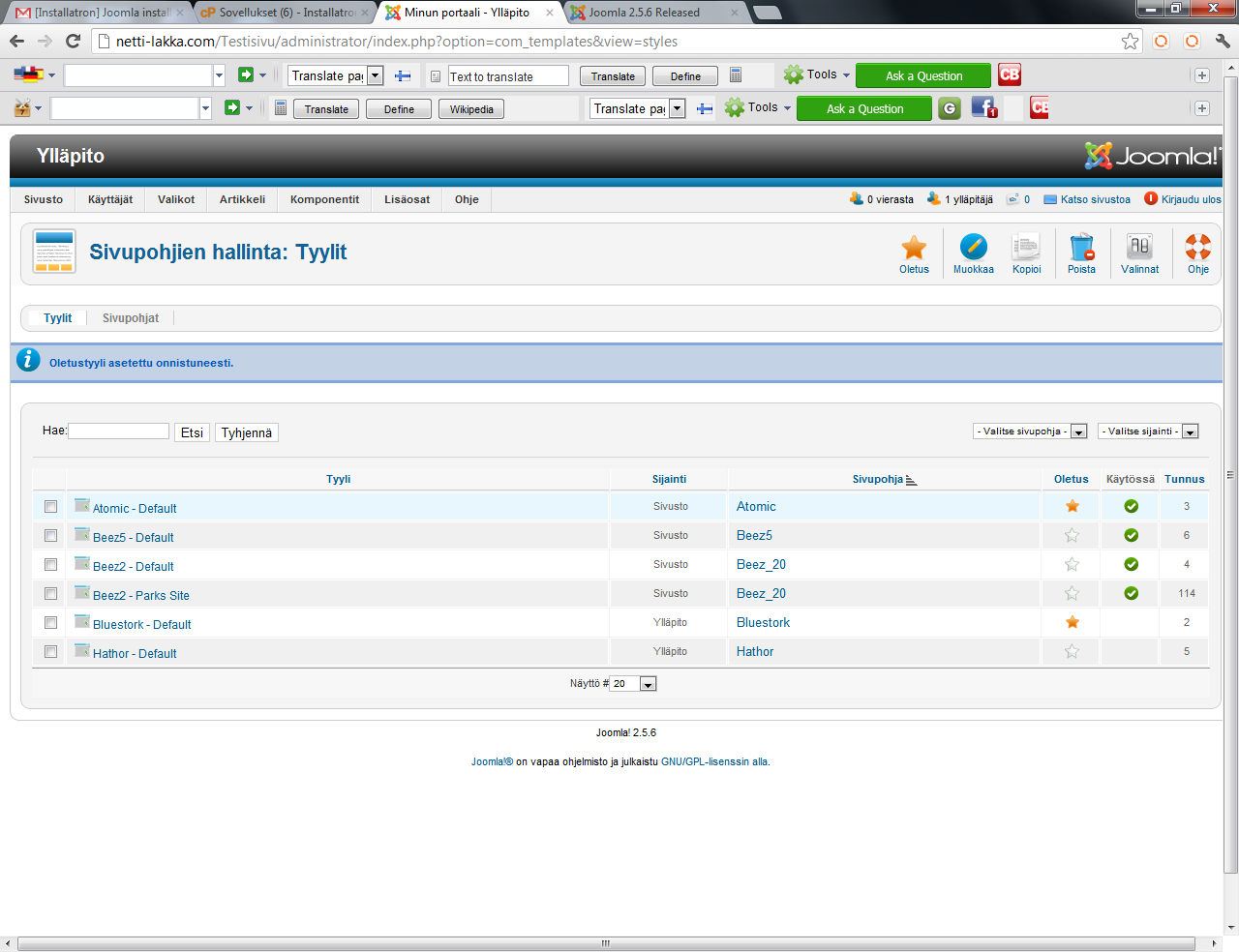Screen dimensions: 1239x952
Task: Open Ohje help lifebuoy icon
Action: click(x=1198, y=248)
